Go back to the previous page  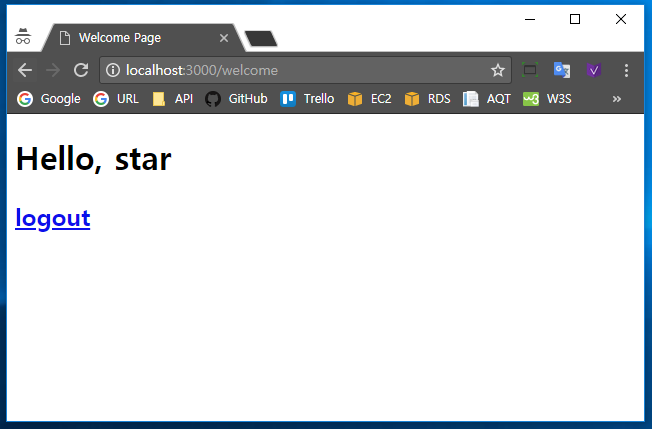coord(25,70)
